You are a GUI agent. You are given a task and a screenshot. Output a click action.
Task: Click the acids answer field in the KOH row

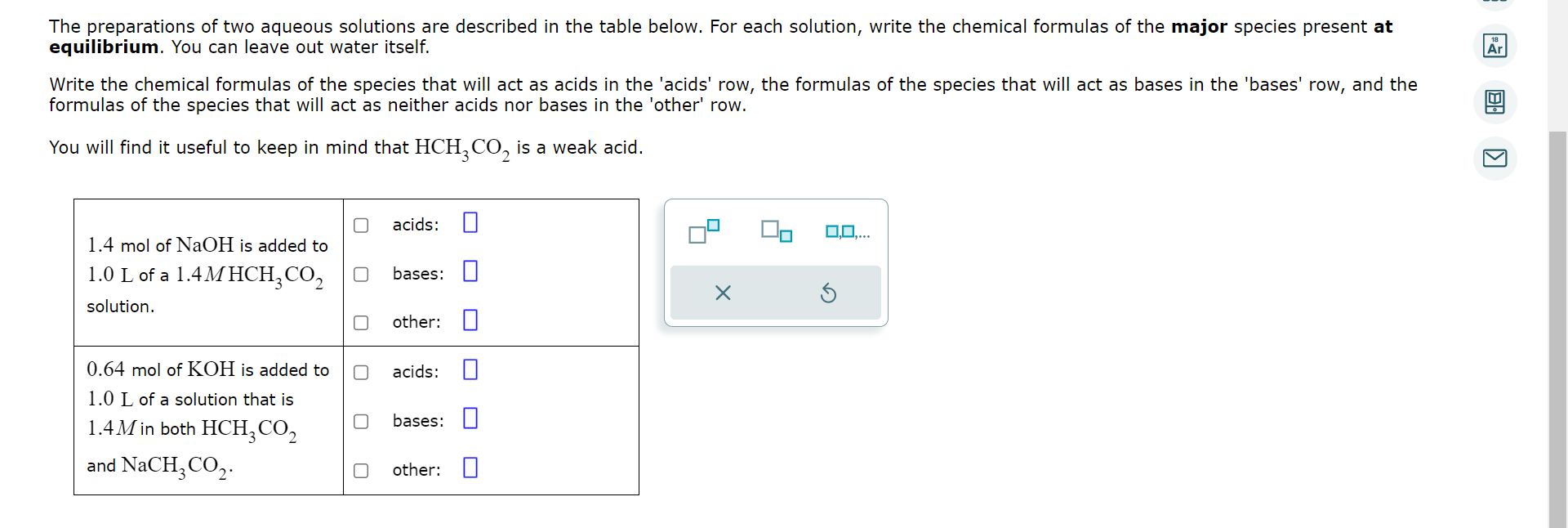[470, 369]
